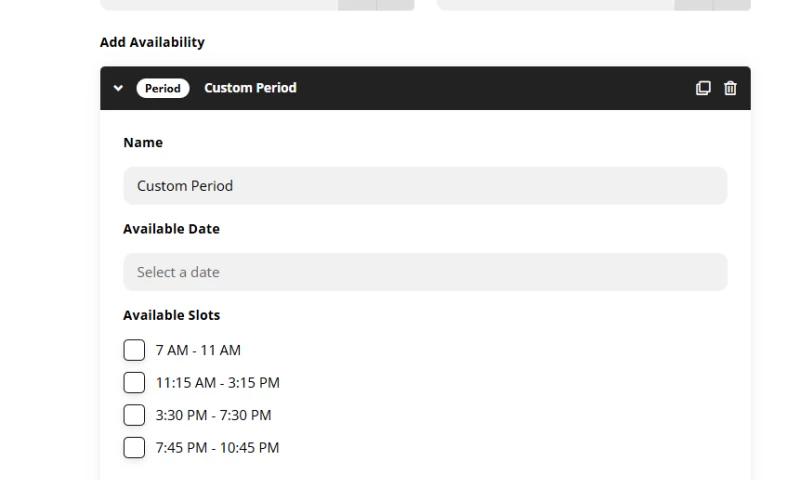Delete the Custom Period with trash icon

(x=730, y=88)
